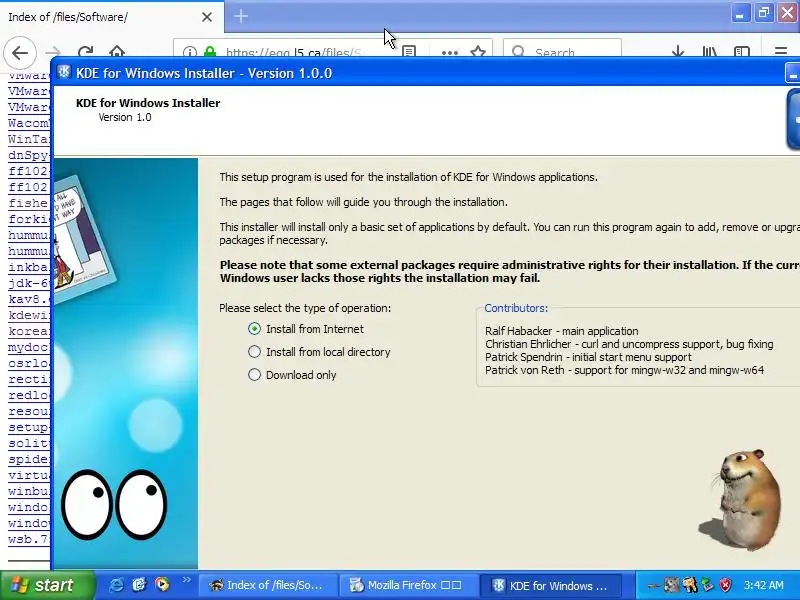
Task: Click the second quick launch icon next to IE
Action: click(x=139, y=585)
